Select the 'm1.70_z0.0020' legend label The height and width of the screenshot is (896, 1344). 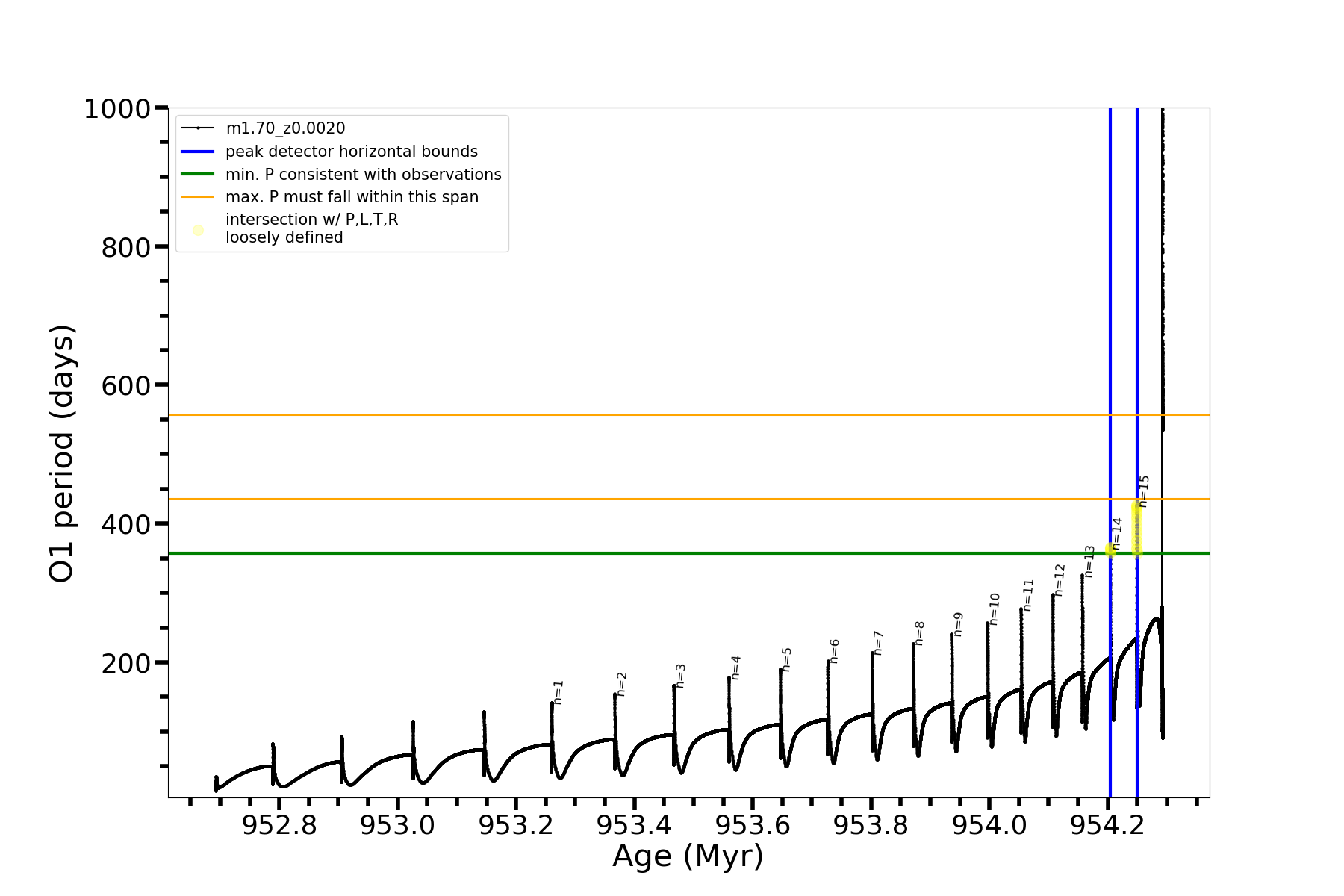(x=285, y=128)
